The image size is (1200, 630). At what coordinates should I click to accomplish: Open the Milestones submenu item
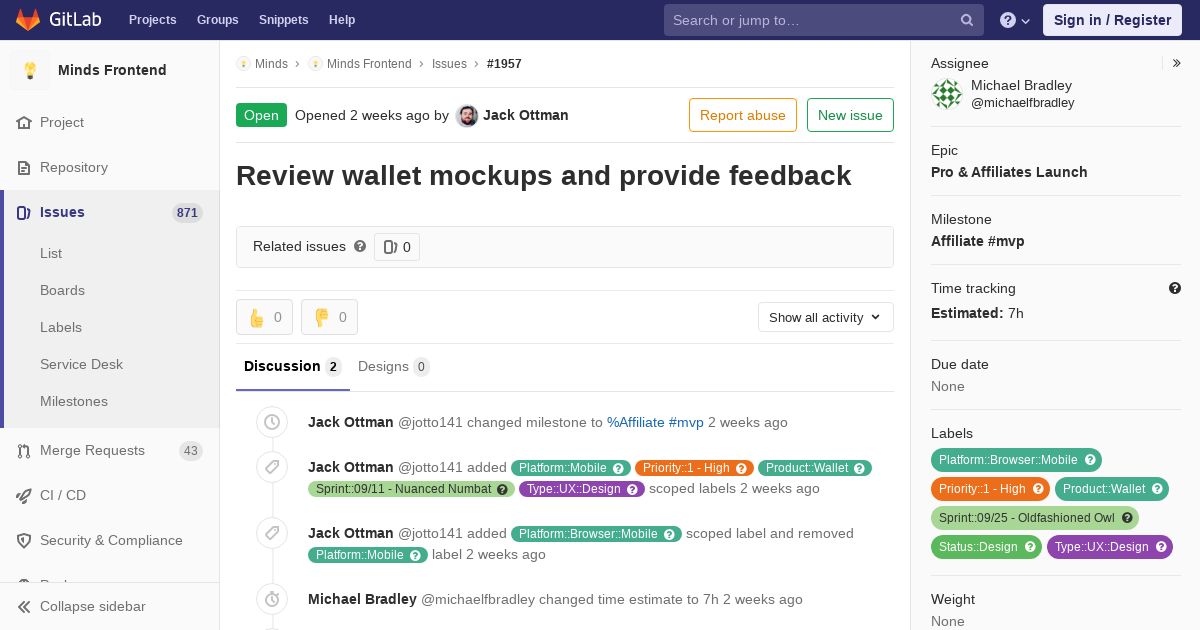coord(74,401)
